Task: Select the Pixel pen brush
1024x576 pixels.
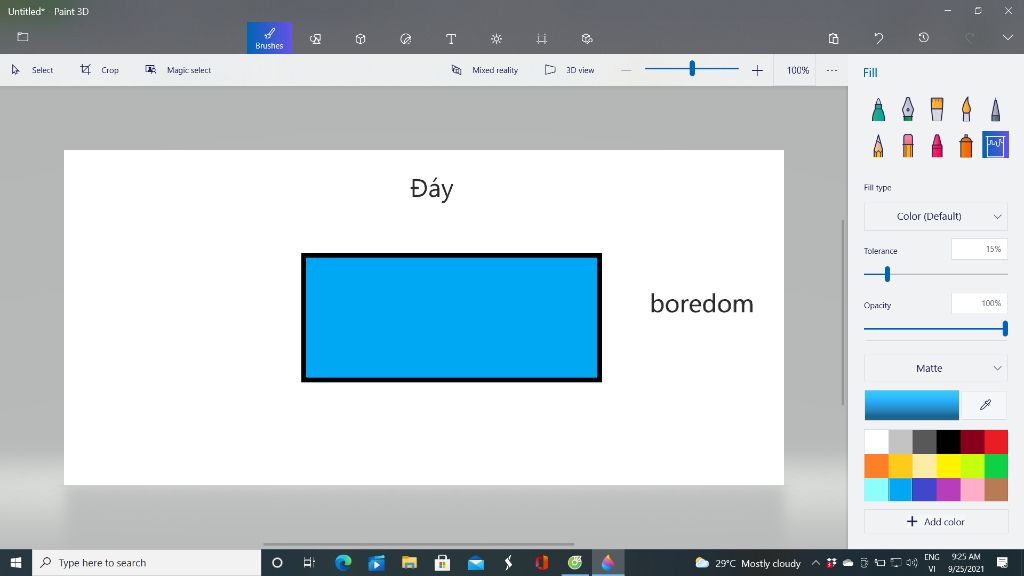Action: (x=995, y=109)
